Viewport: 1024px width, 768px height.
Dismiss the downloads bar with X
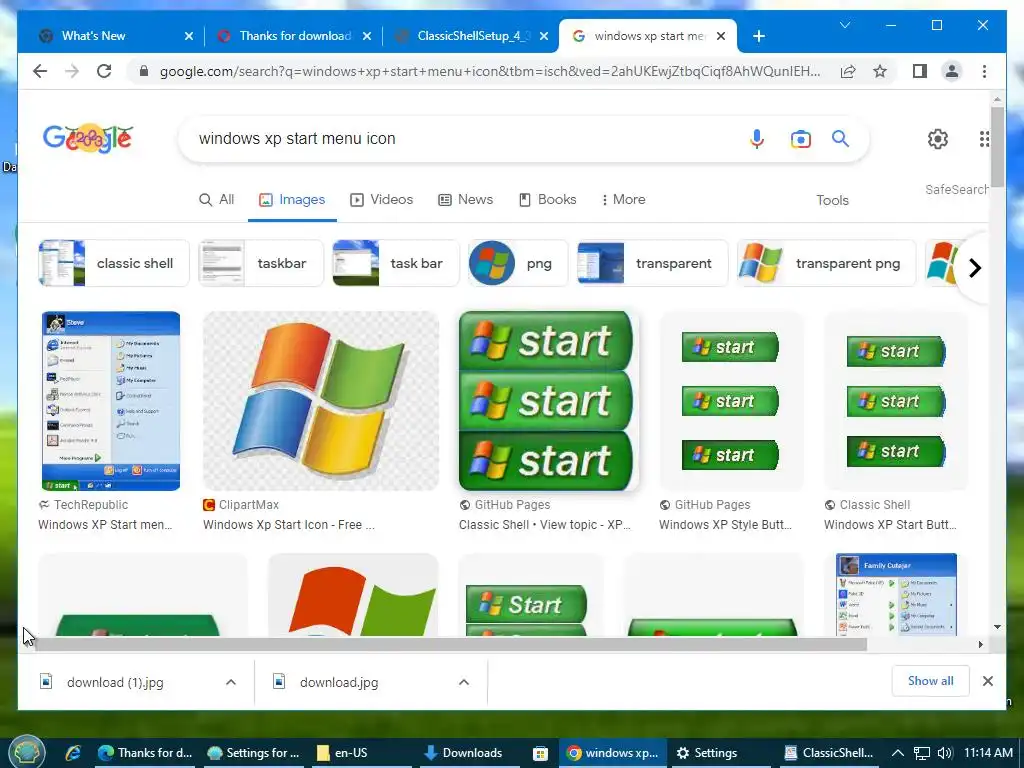988,681
